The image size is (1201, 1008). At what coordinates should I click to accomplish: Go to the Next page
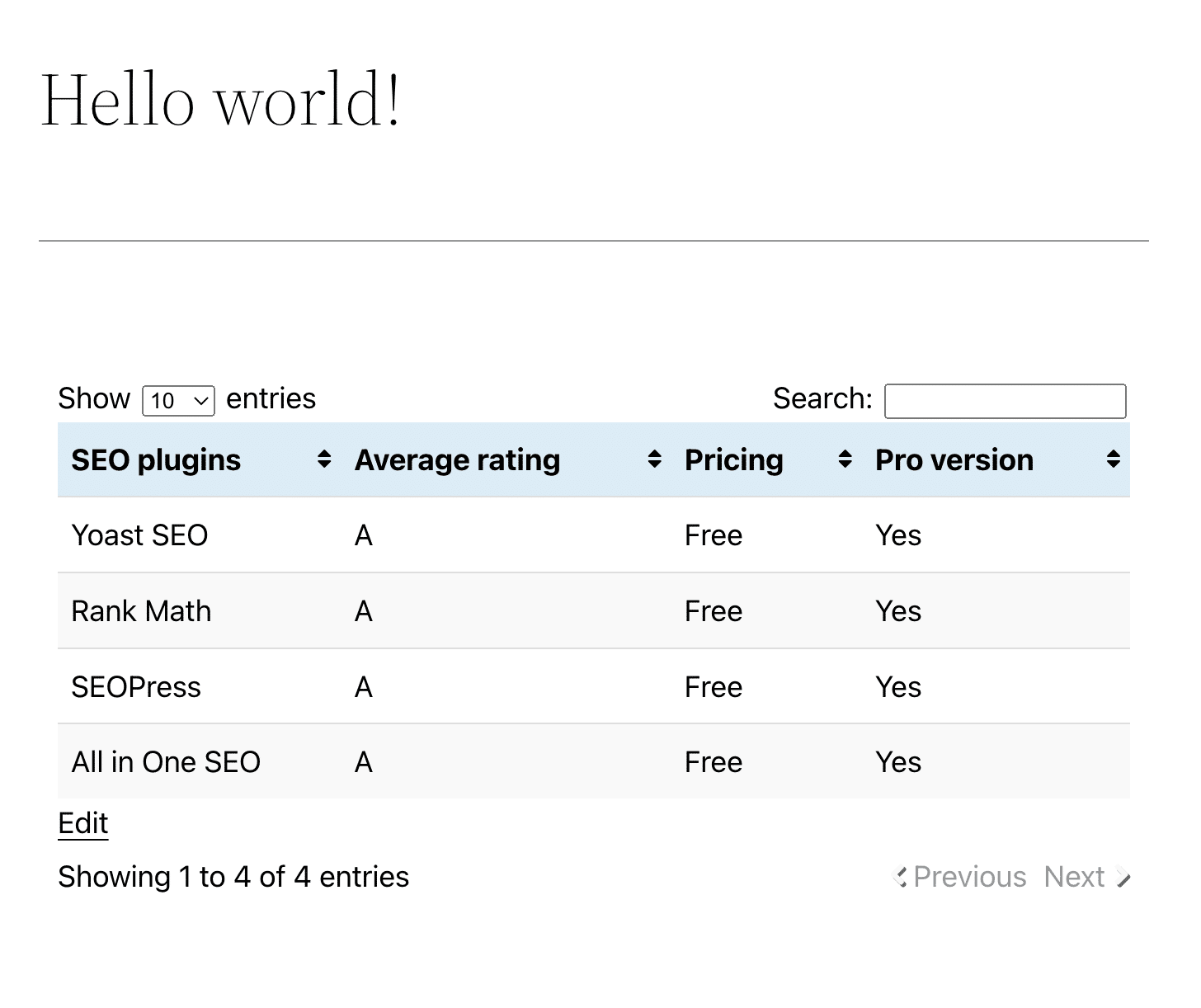[1086, 877]
